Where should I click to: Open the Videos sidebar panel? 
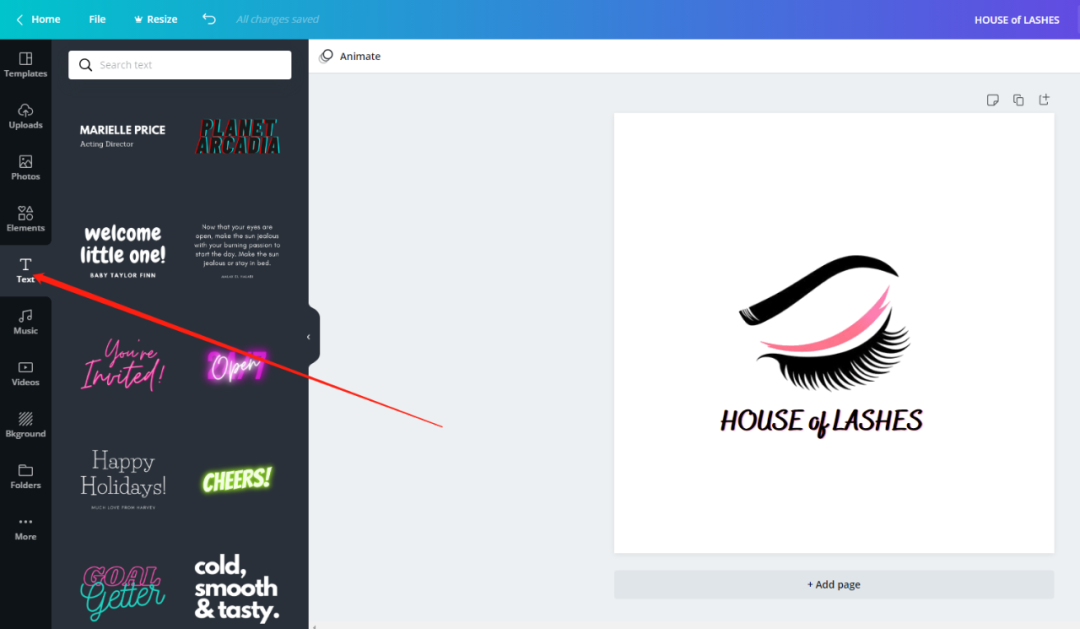(x=25, y=373)
